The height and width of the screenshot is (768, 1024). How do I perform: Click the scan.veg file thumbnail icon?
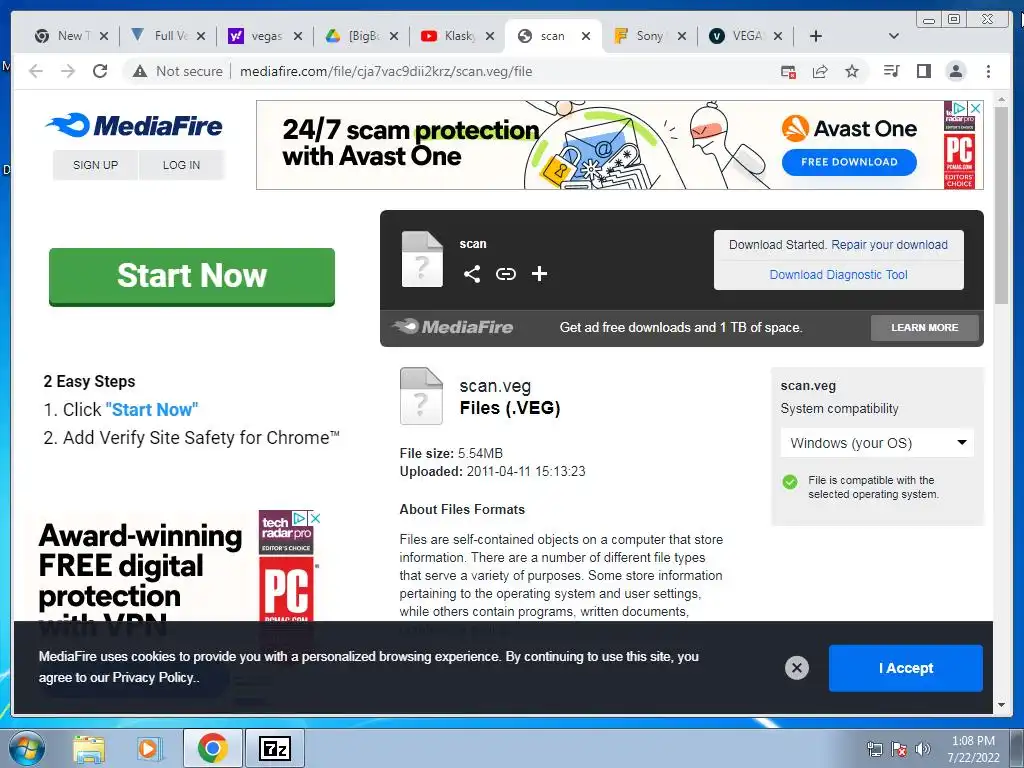point(421,396)
